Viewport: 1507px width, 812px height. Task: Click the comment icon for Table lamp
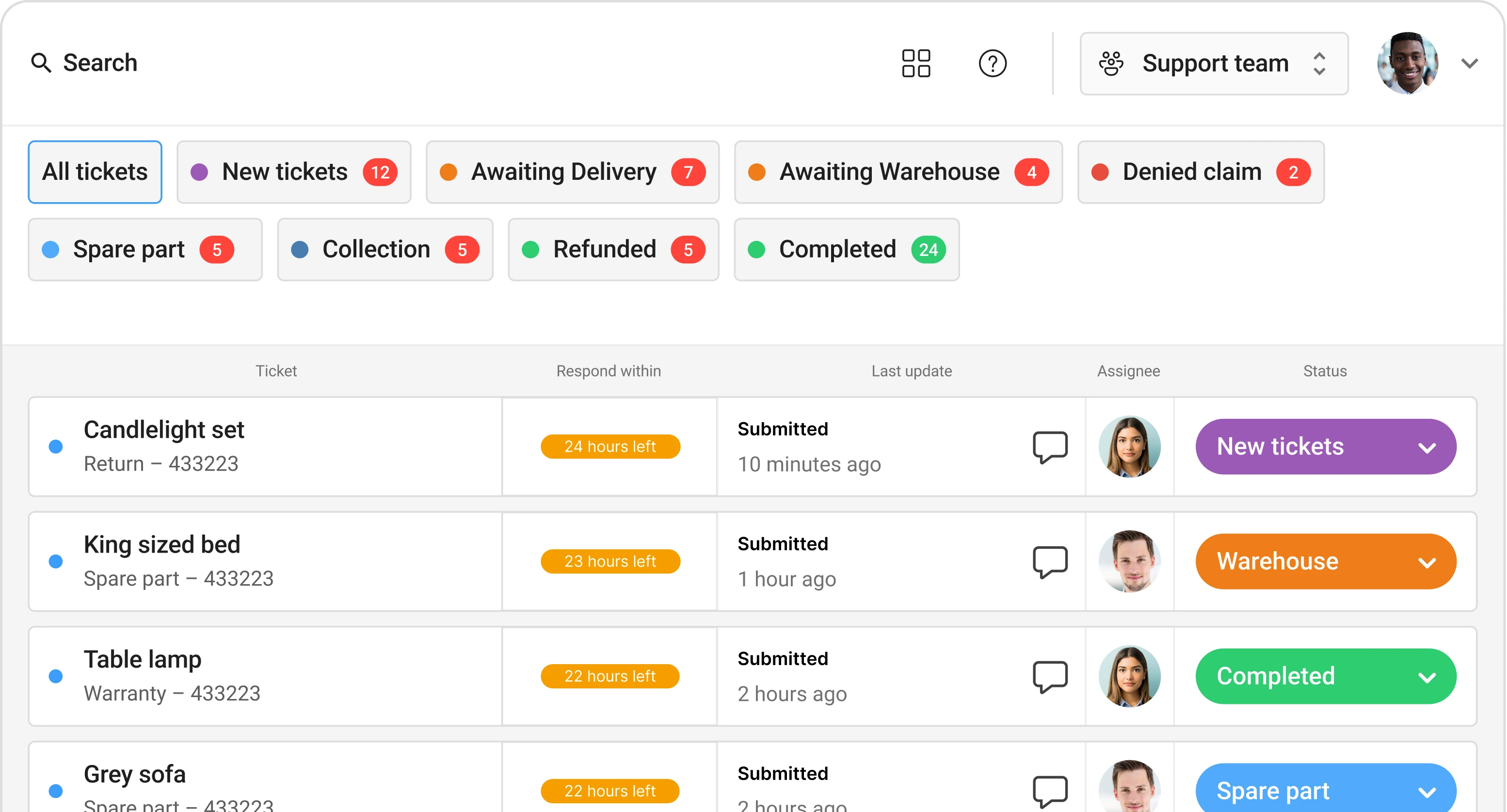coord(1051,676)
